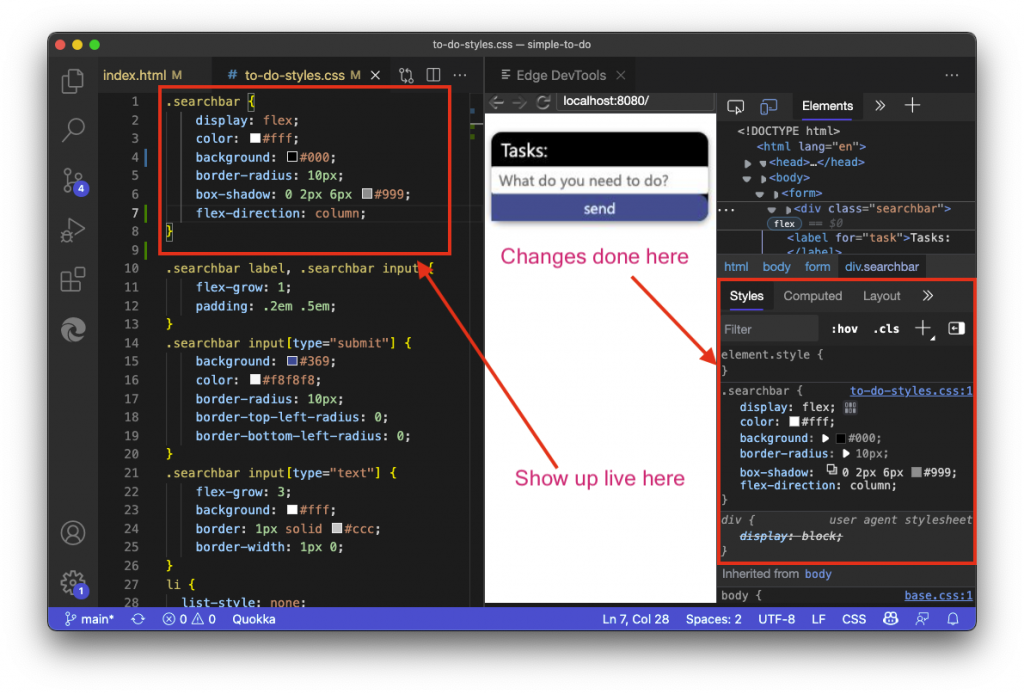Click the #fff color swatch in DevTools
Viewport: 1024px width, 694px height.
(x=795, y=422)
